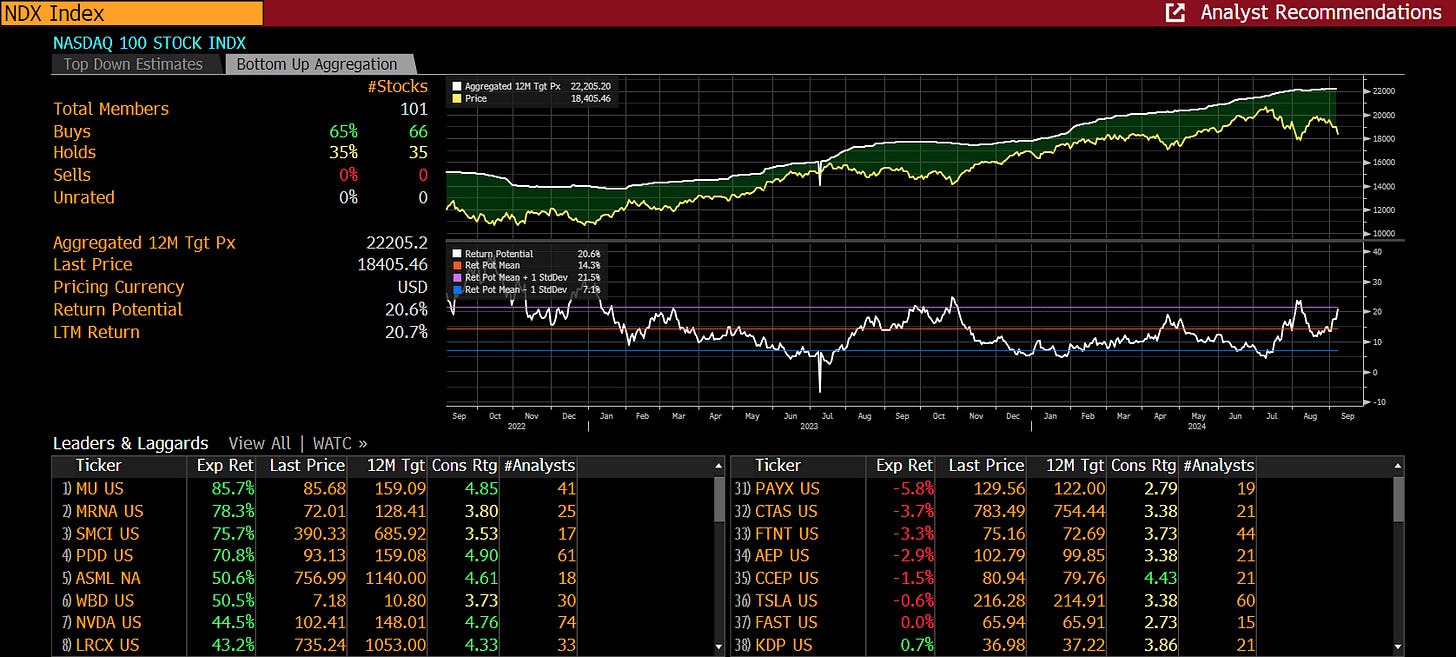This screenshot has width=1456, height=657.
Task: Click left table scroll-down arrow
Action: tap(718, 648)
